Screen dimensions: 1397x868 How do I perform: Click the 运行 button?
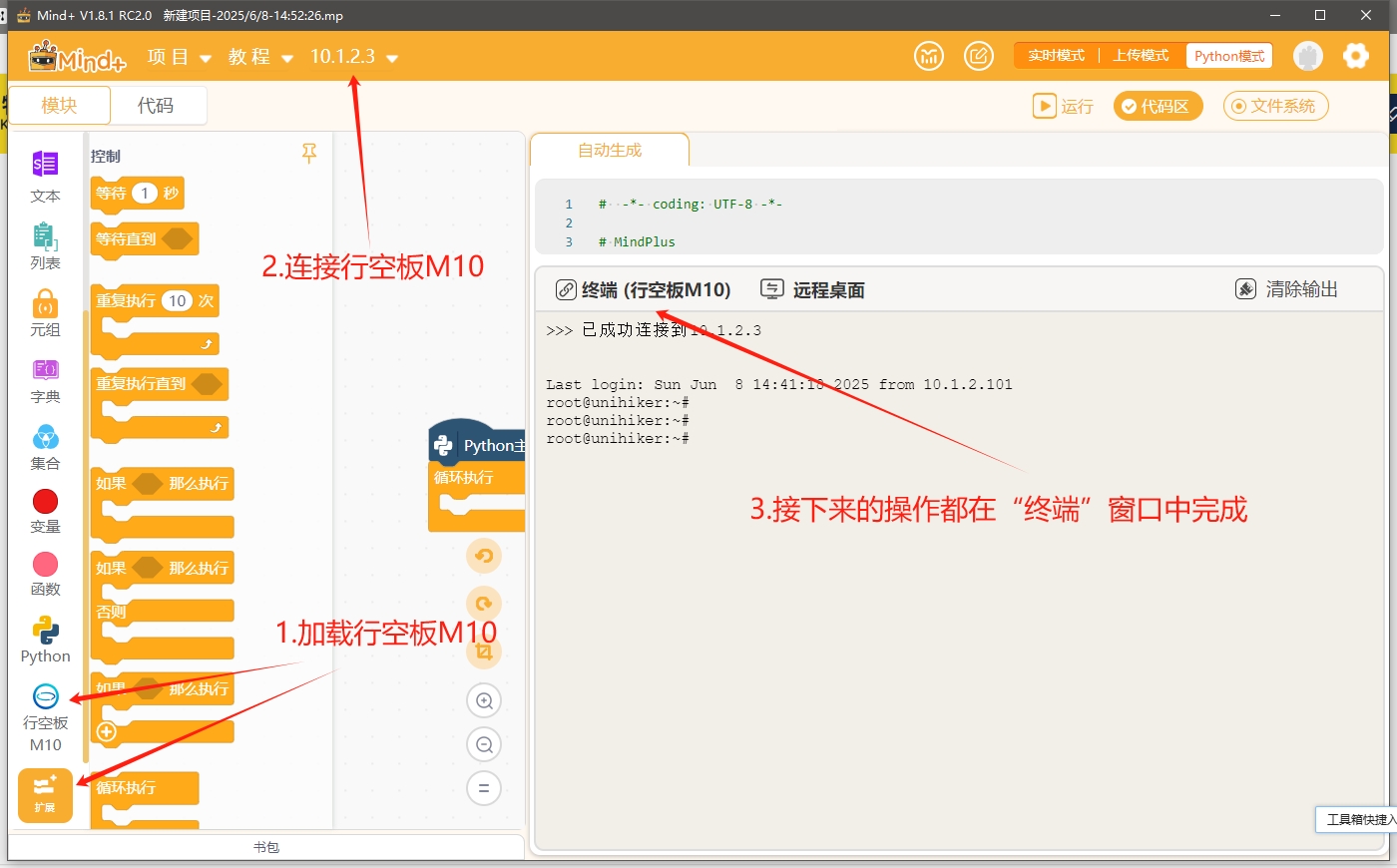[x=1064, y=106]
